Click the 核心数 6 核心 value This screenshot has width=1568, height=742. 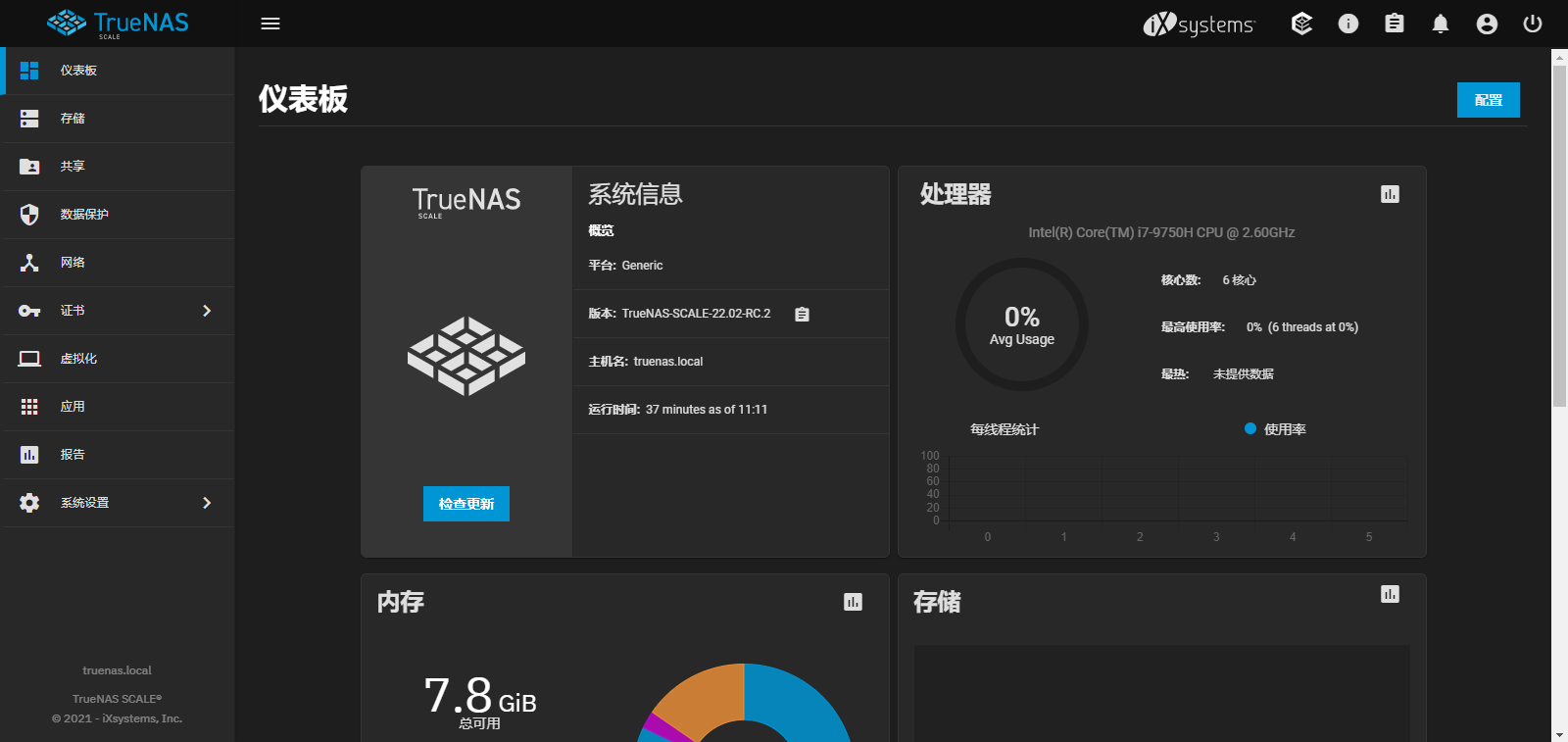1239,280
